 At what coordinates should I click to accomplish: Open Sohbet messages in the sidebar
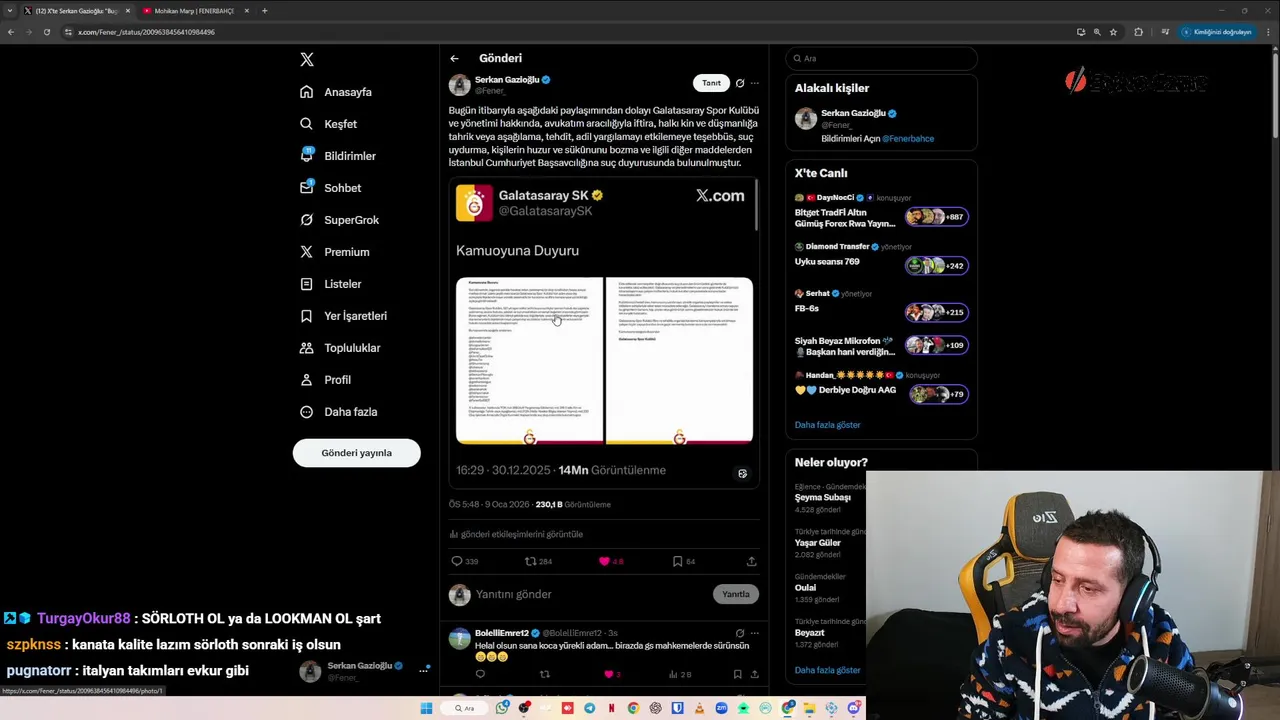coord(331,188)
